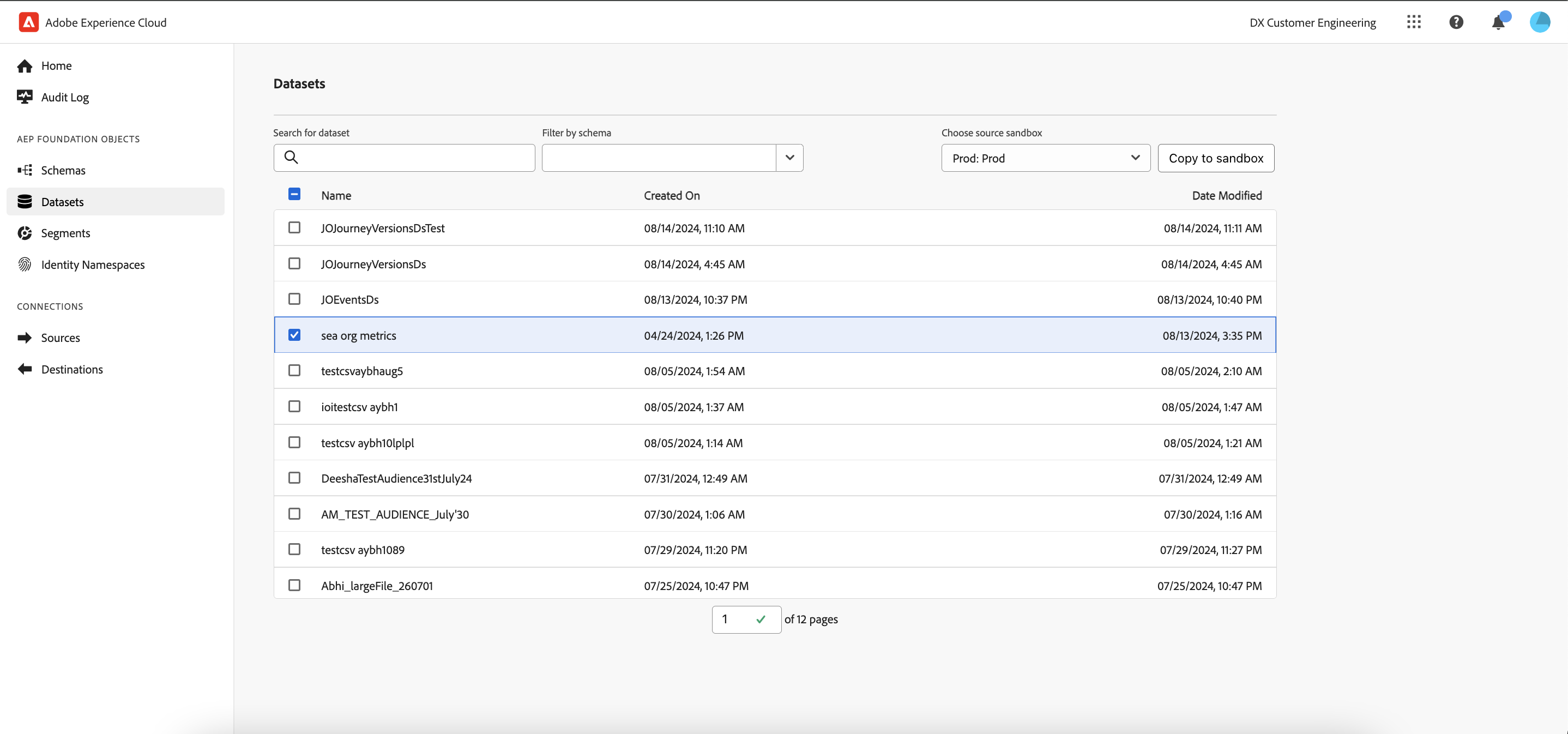Click the Datasets database icon

pos(25,201)
